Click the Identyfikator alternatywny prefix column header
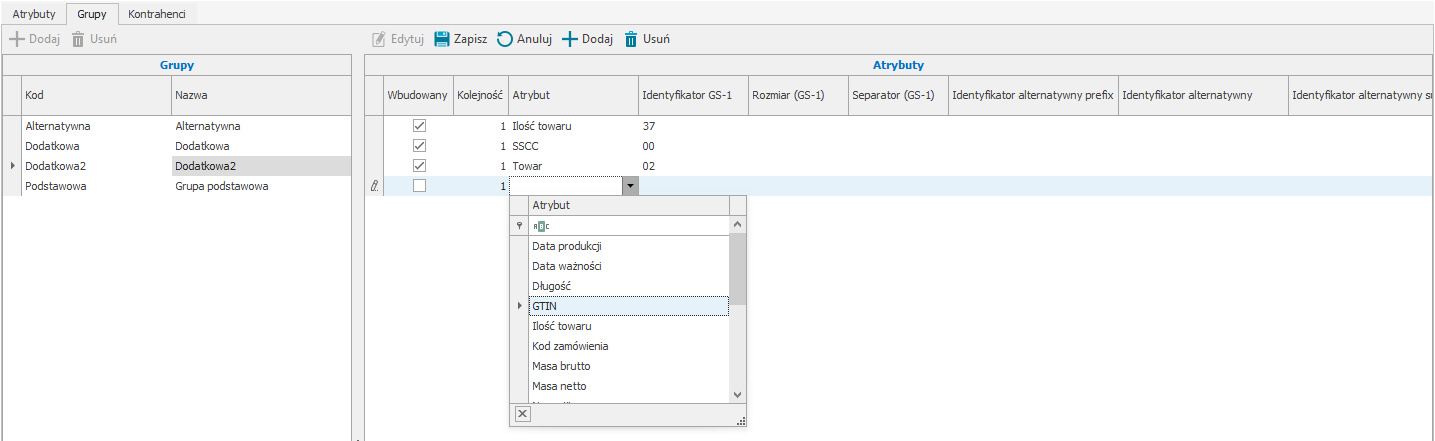This screenshot has width=1435, height=441. pos(1033,95)
